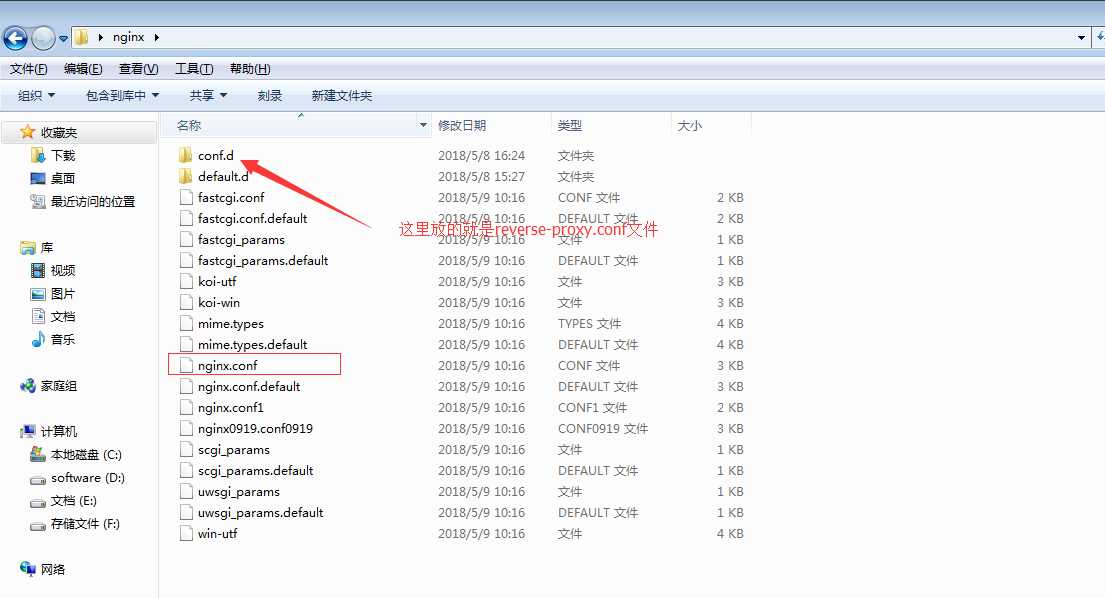Click the 存储文件 (F:) drive icon

38,525
